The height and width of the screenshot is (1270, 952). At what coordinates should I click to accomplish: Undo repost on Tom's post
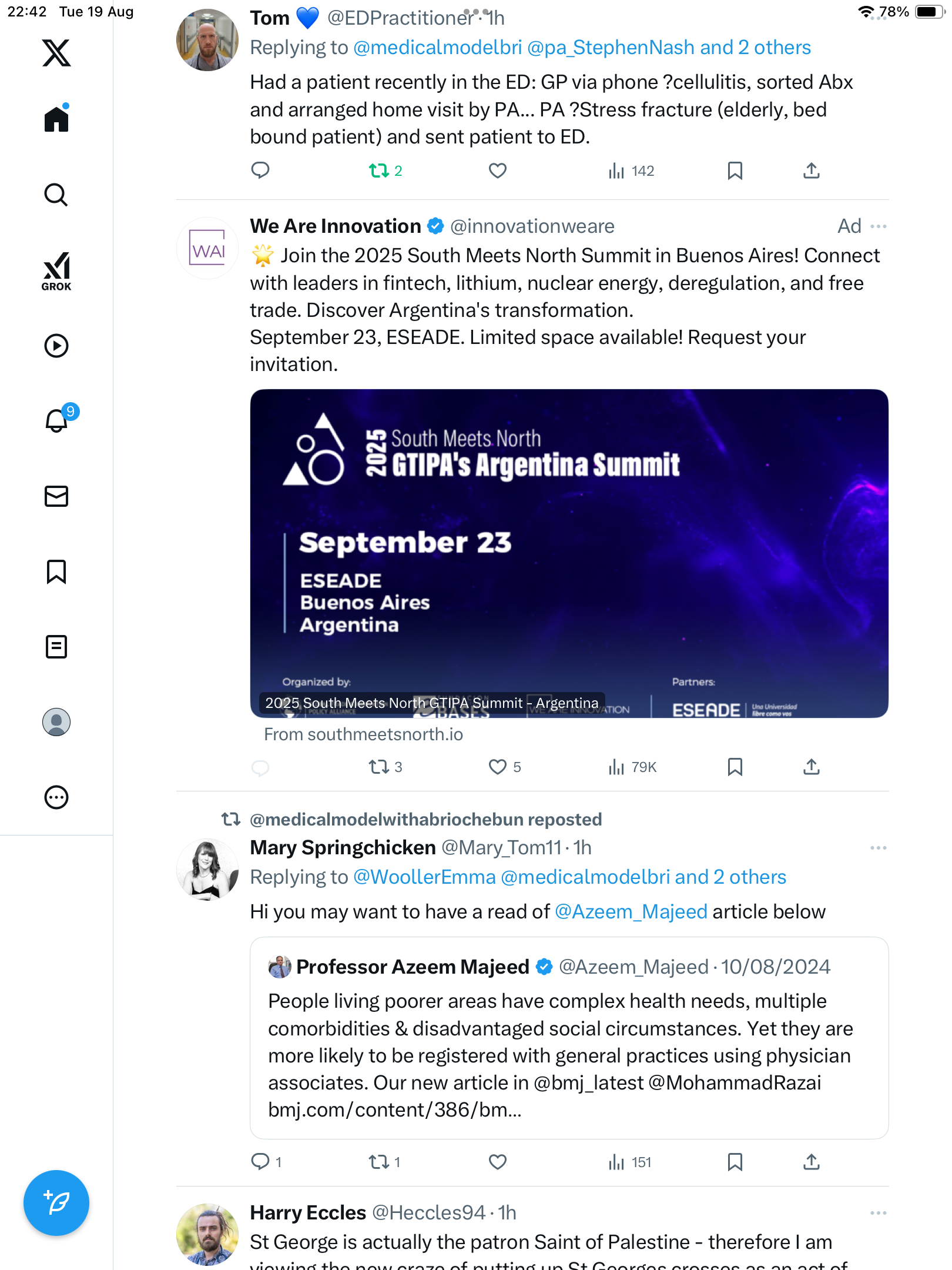pyautogui.click(x=379, y=171)
